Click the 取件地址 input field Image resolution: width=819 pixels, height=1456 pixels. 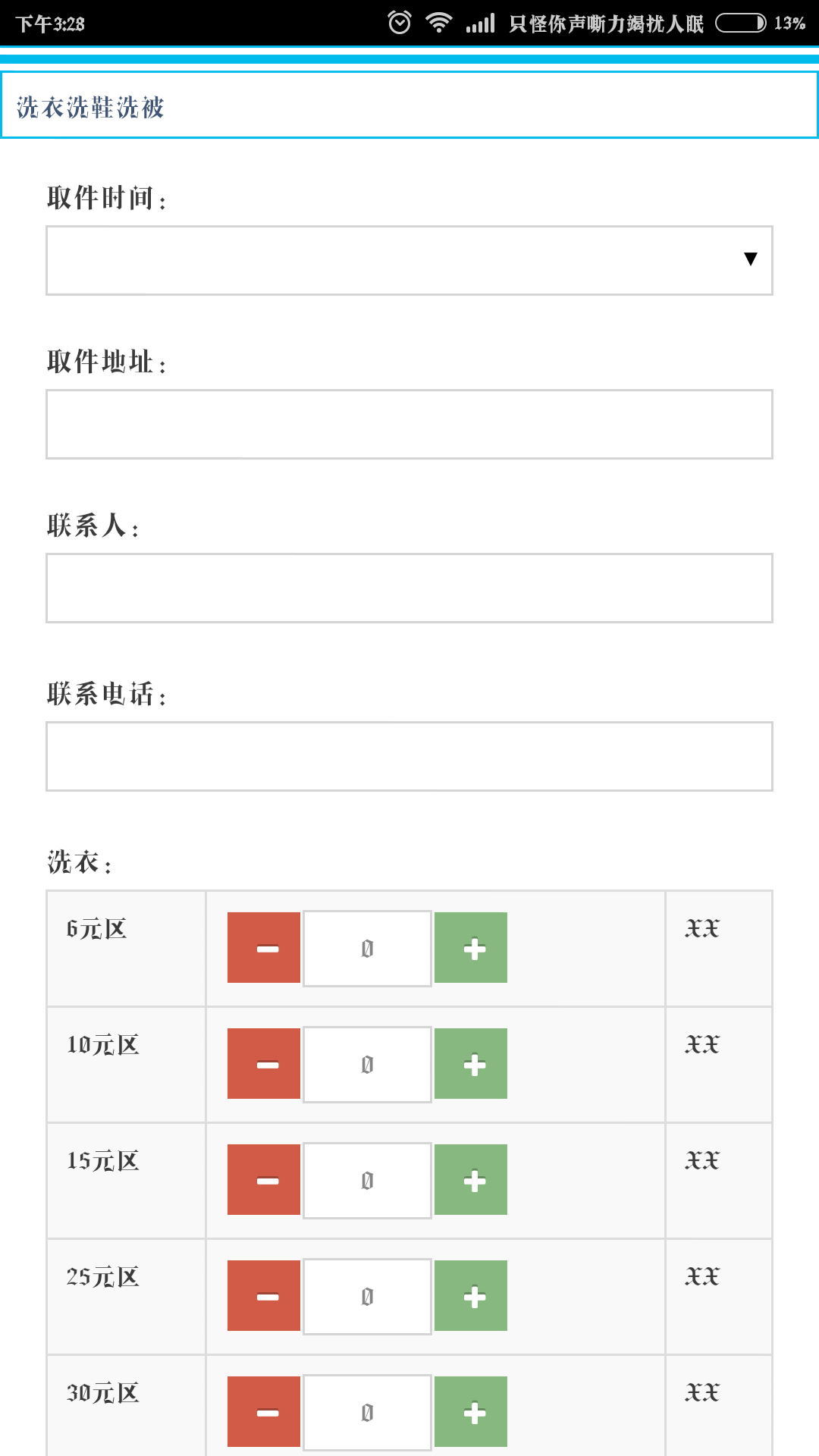409,424
